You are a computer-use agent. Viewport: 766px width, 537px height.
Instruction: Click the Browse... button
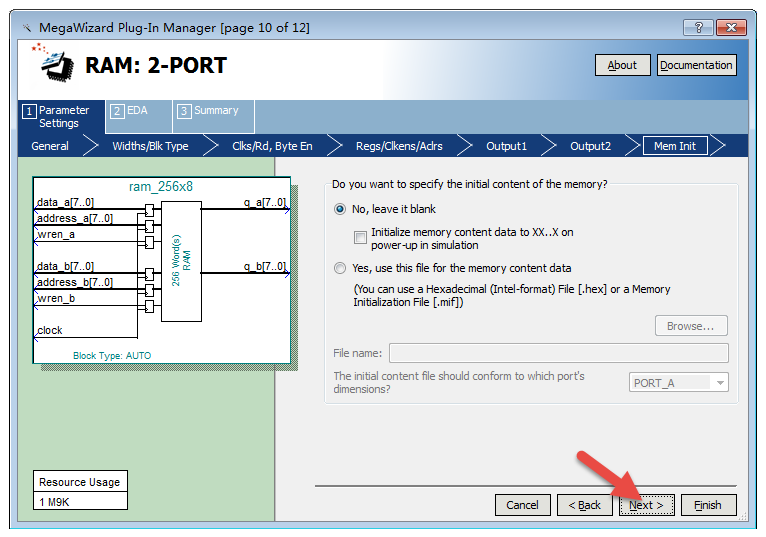click(x=691, y=326)
